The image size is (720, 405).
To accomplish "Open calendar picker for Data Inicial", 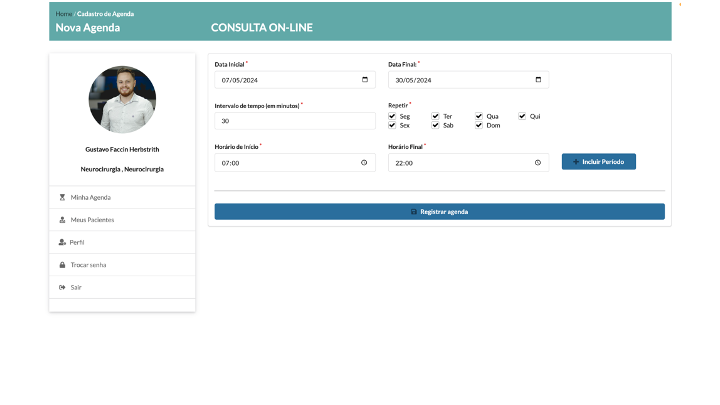I will pyautogui.click(x=364, y=80).
